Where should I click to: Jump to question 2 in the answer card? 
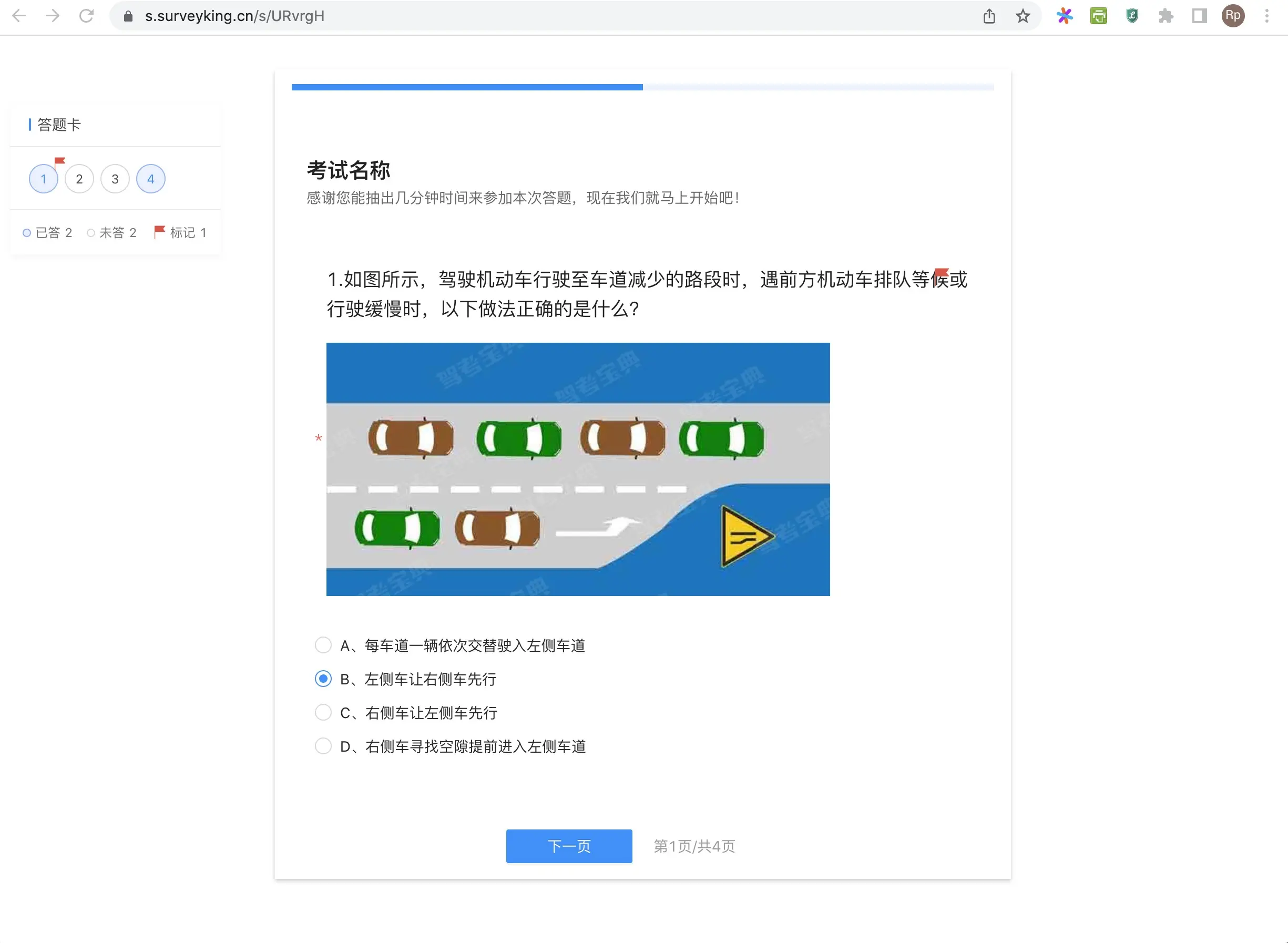[79, 179]
